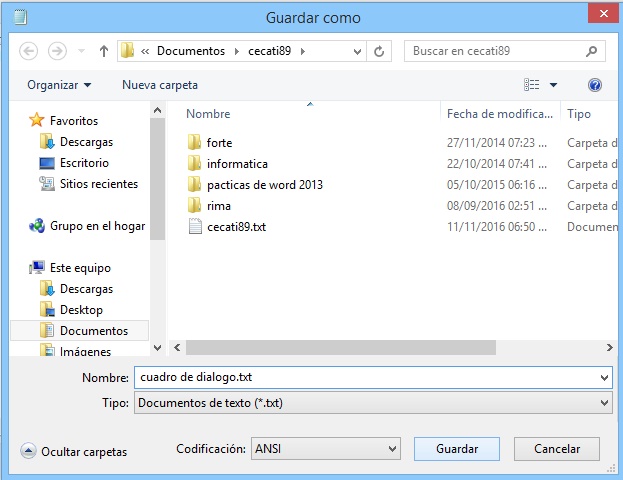Click the search magnifier icon

594,50
